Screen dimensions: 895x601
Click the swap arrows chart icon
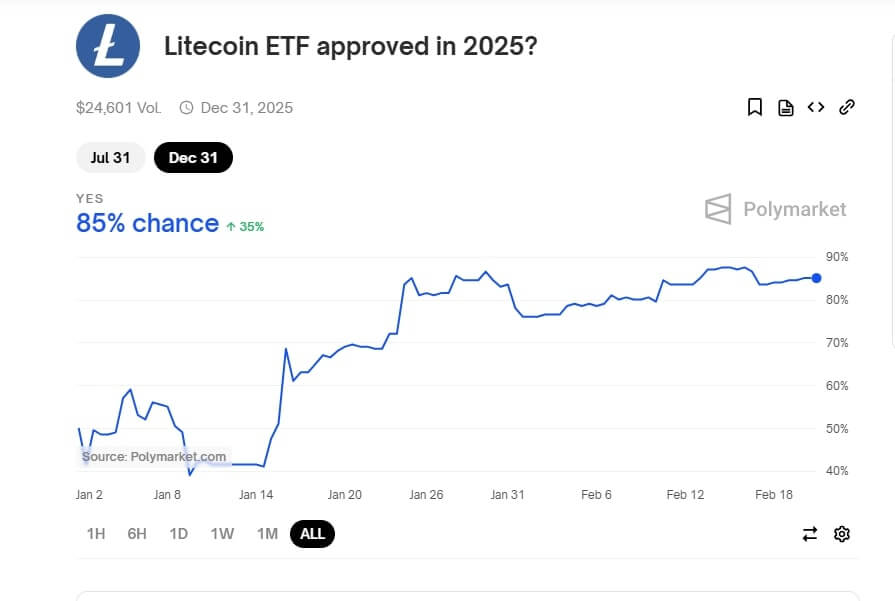tap(810, 534)
